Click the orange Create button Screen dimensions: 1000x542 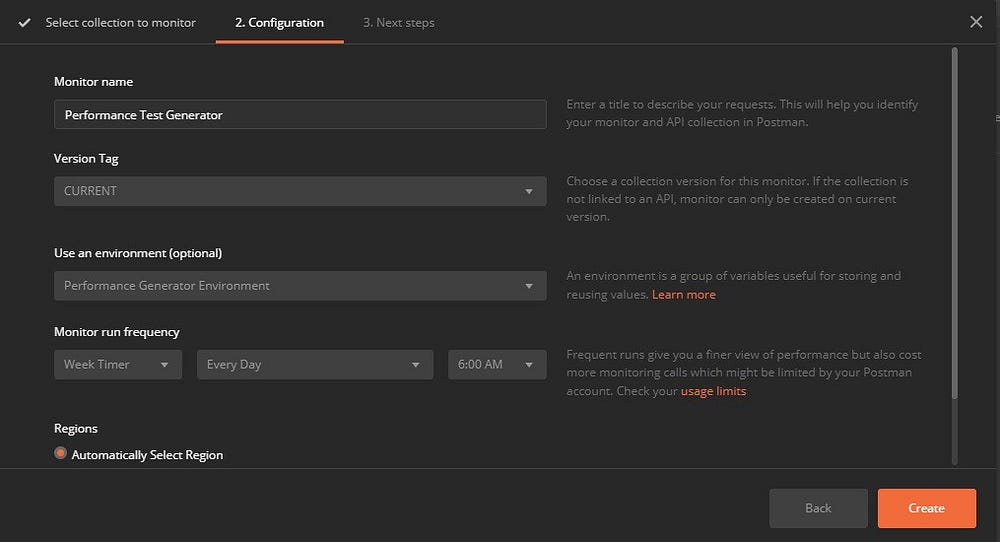926,508
